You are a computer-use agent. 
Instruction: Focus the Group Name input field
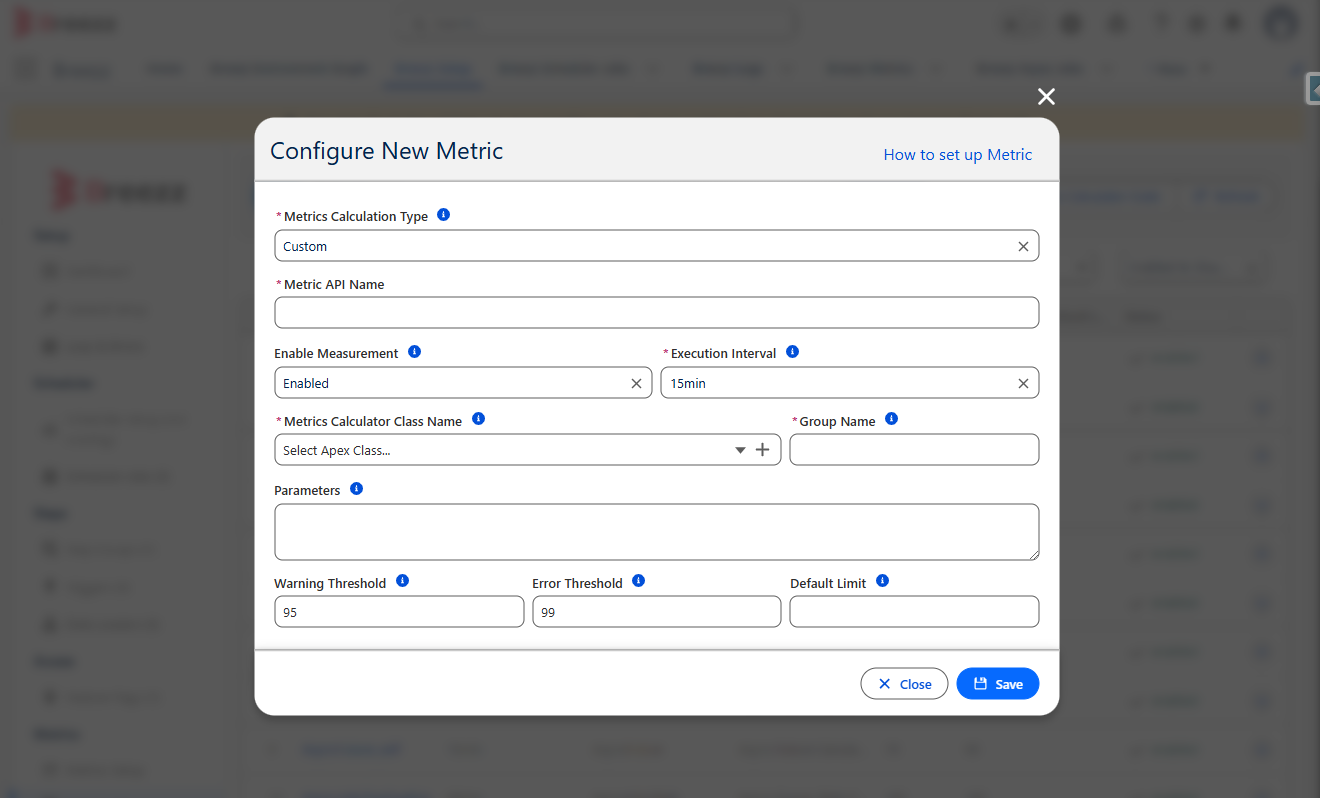tap(914, 450)
